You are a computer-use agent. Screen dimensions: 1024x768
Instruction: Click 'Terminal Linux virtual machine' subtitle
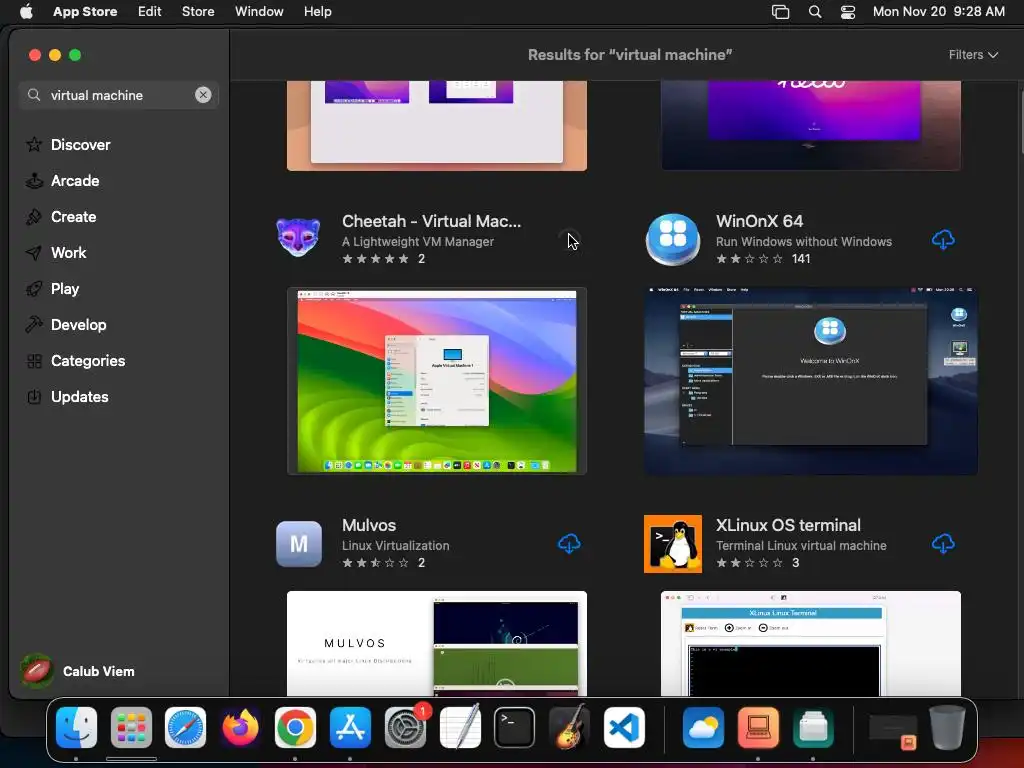tap(801, 545)
